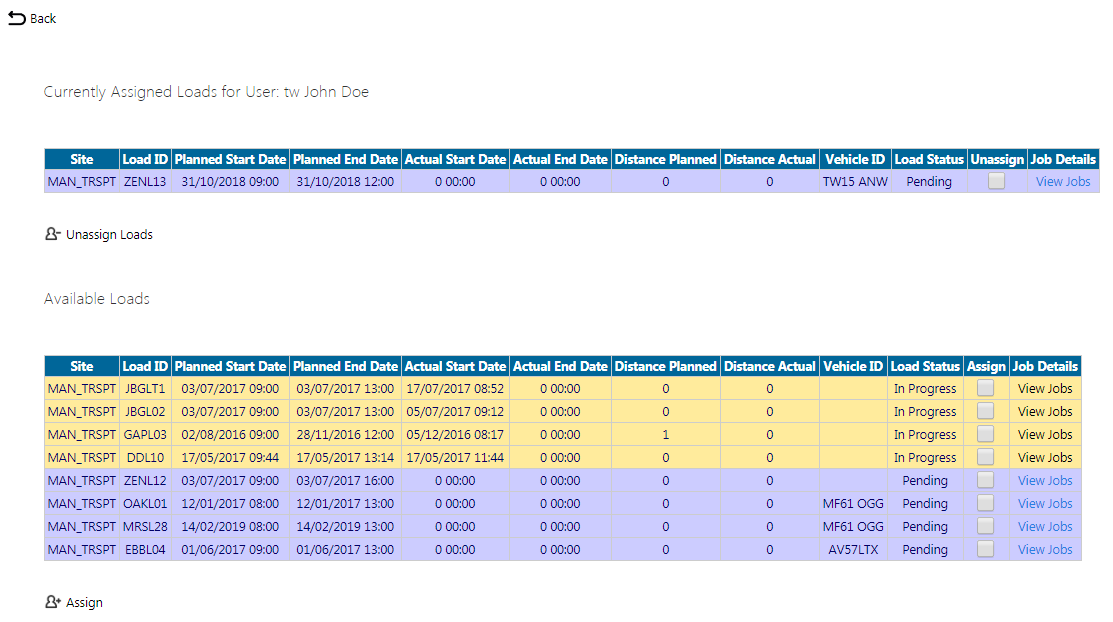
Task: Click planned end date 28/11/2016 12:00
Action: (345, 435)
